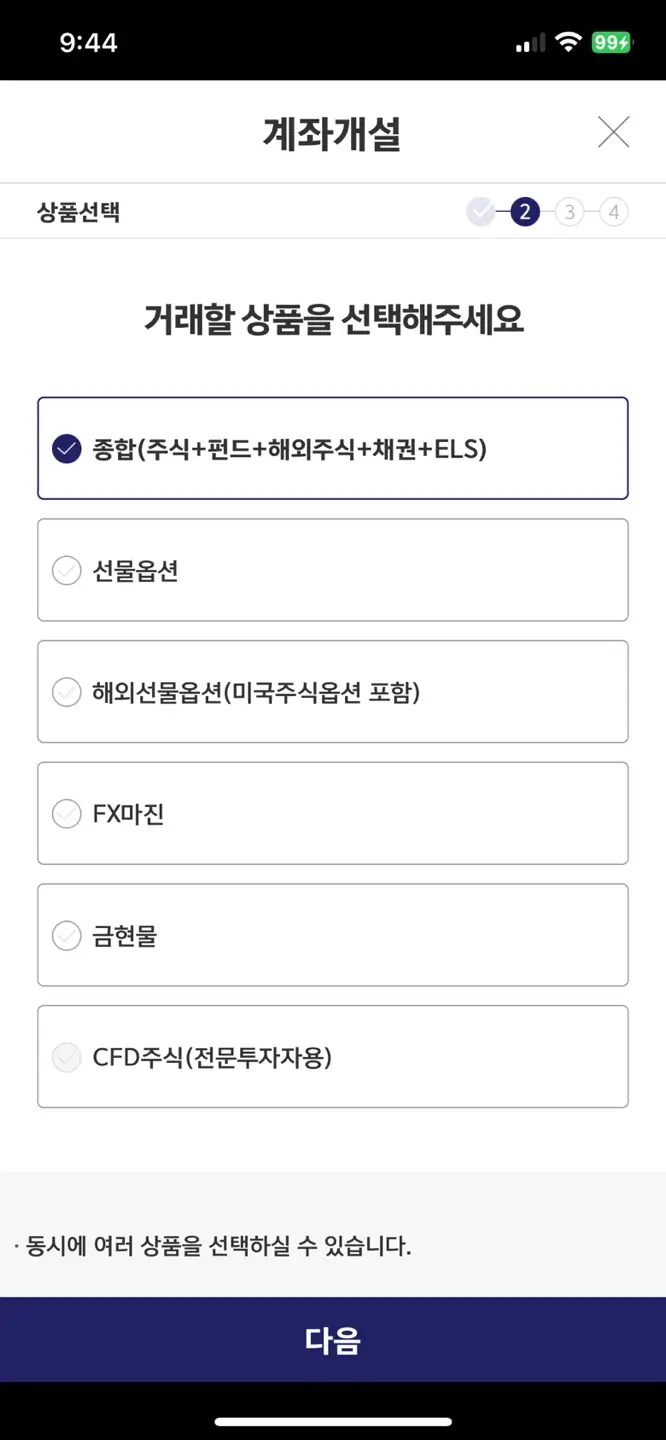Tap the completed step checkmark circle

pyautogui.click(x=481, y=211)
